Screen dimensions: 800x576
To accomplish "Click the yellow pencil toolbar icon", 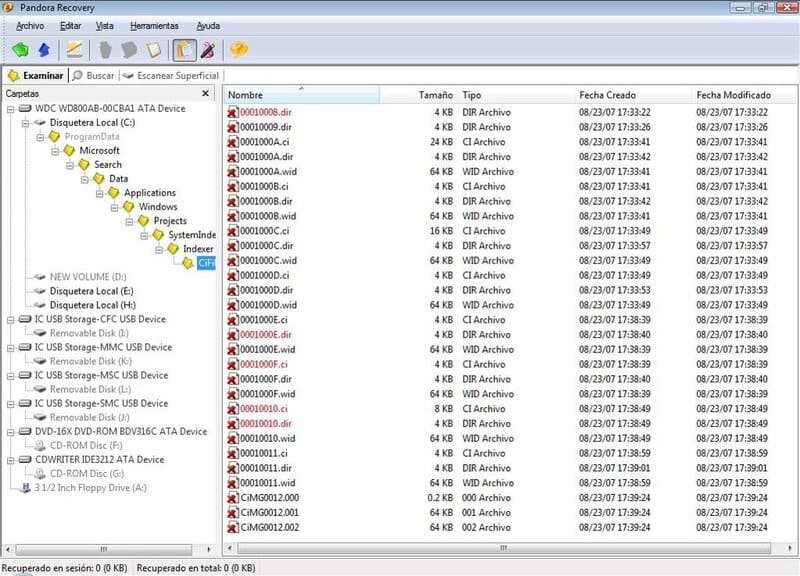I will [74, 49].
